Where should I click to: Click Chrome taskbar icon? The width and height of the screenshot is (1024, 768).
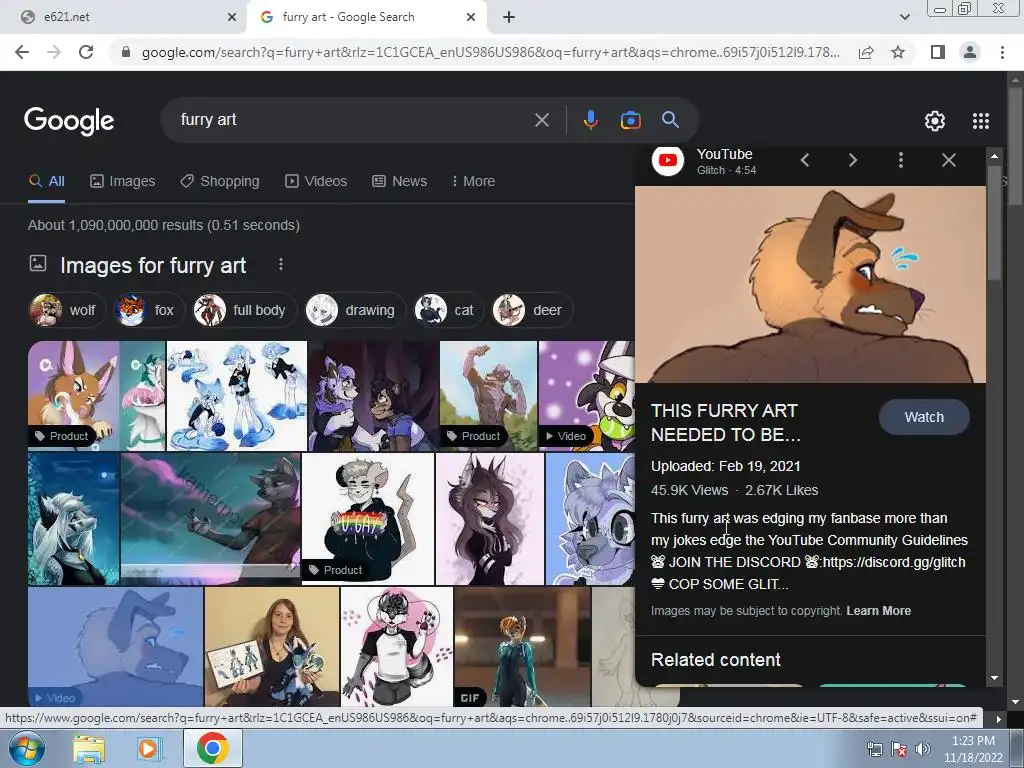[x=212, y=748]
